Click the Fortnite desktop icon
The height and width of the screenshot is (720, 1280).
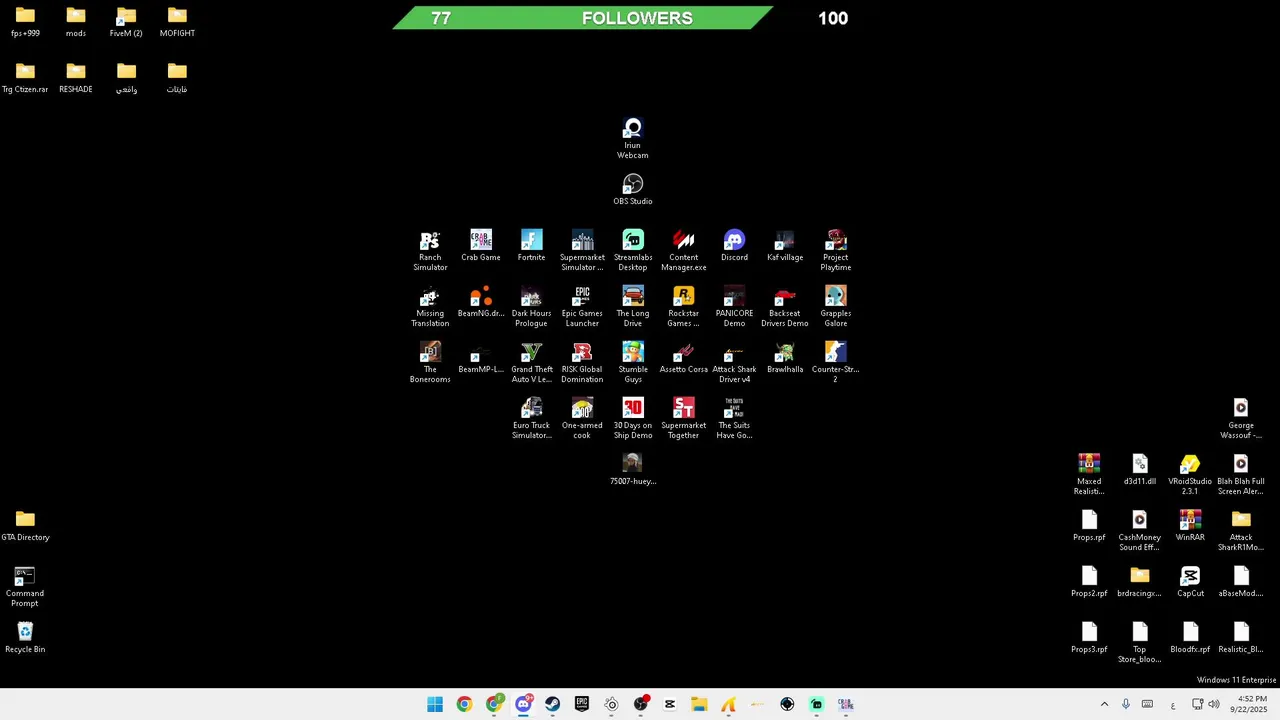531,245
